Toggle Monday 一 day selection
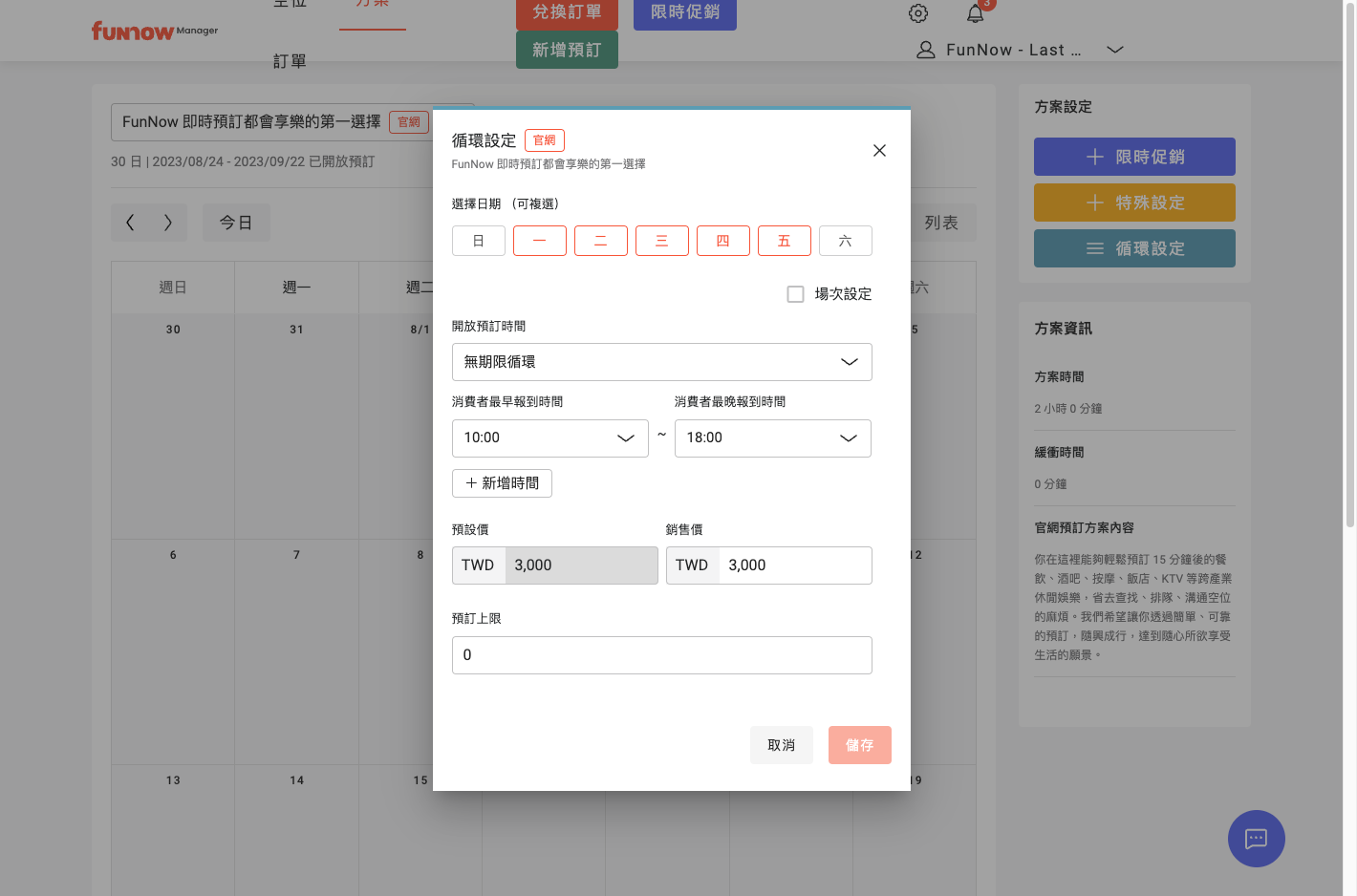 [x=540, y=241]
